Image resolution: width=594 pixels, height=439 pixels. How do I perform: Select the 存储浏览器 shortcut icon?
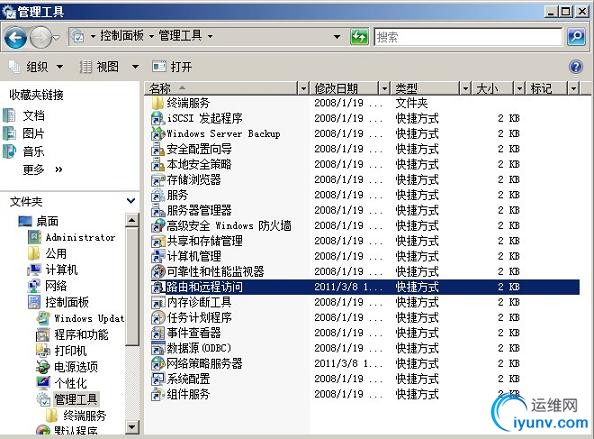coord(157,180)
